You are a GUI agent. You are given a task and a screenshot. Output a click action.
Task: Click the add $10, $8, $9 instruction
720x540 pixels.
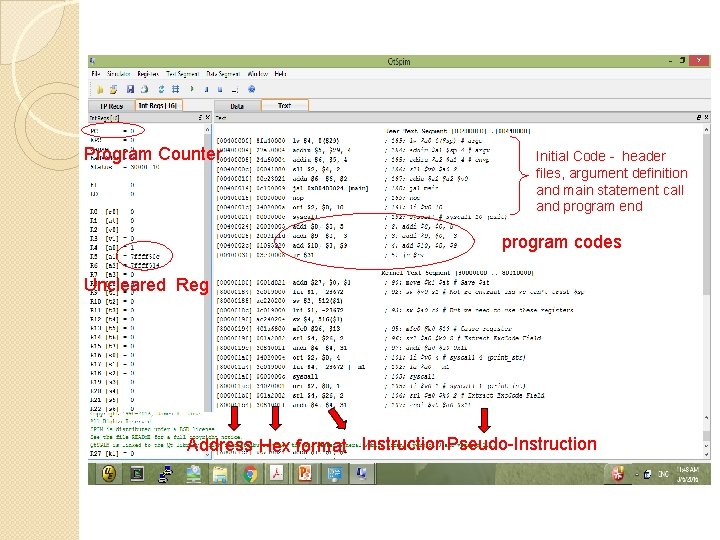[x=320, y=246]
